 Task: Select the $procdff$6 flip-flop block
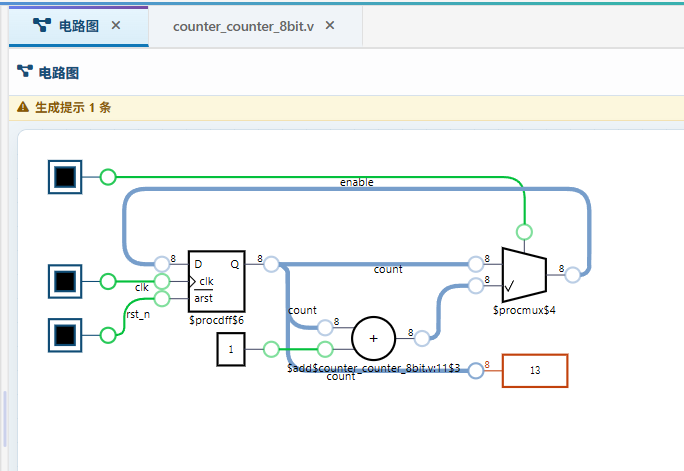(x=216, y=281)
